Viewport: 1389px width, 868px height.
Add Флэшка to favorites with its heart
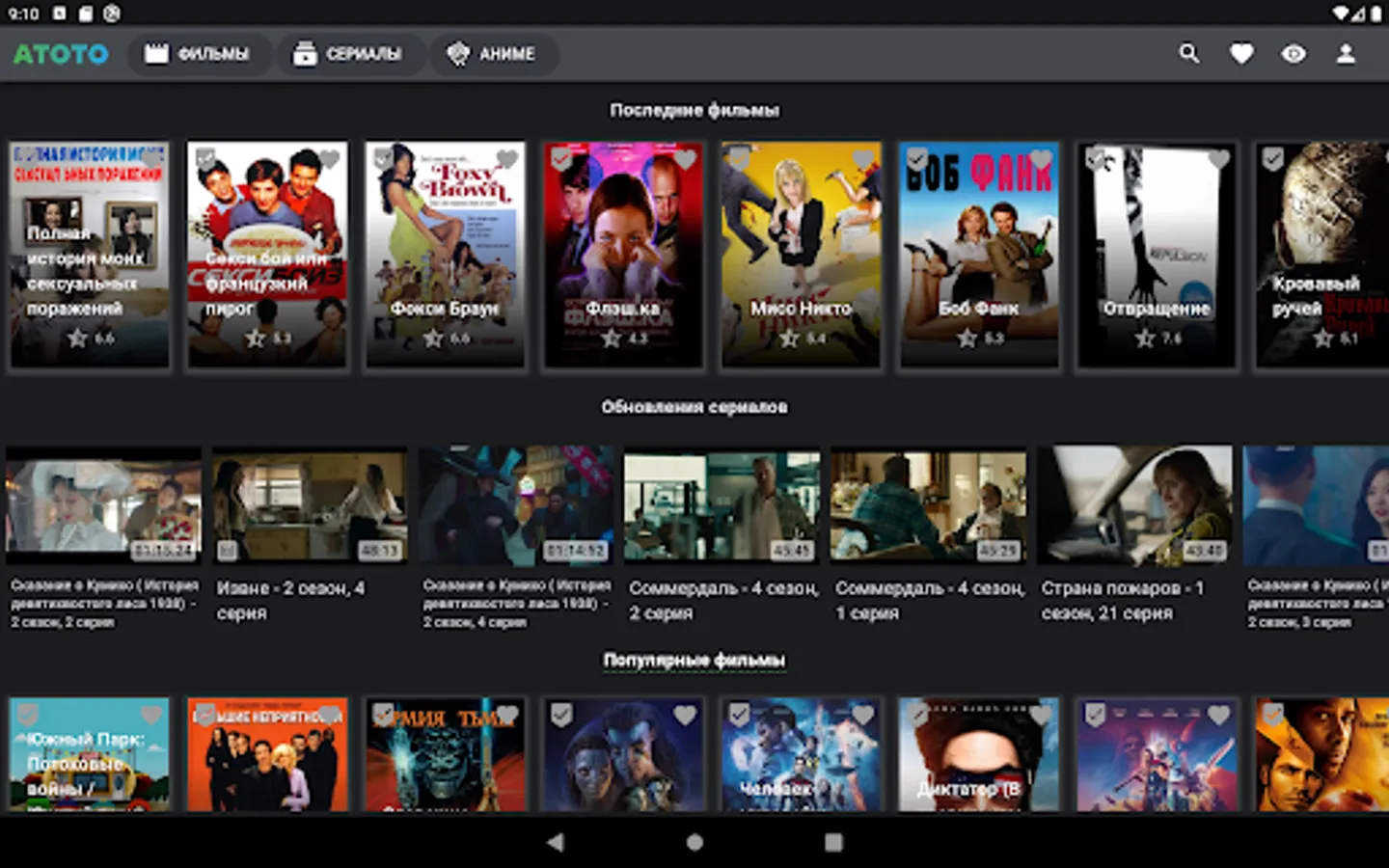tap(685, 159)
